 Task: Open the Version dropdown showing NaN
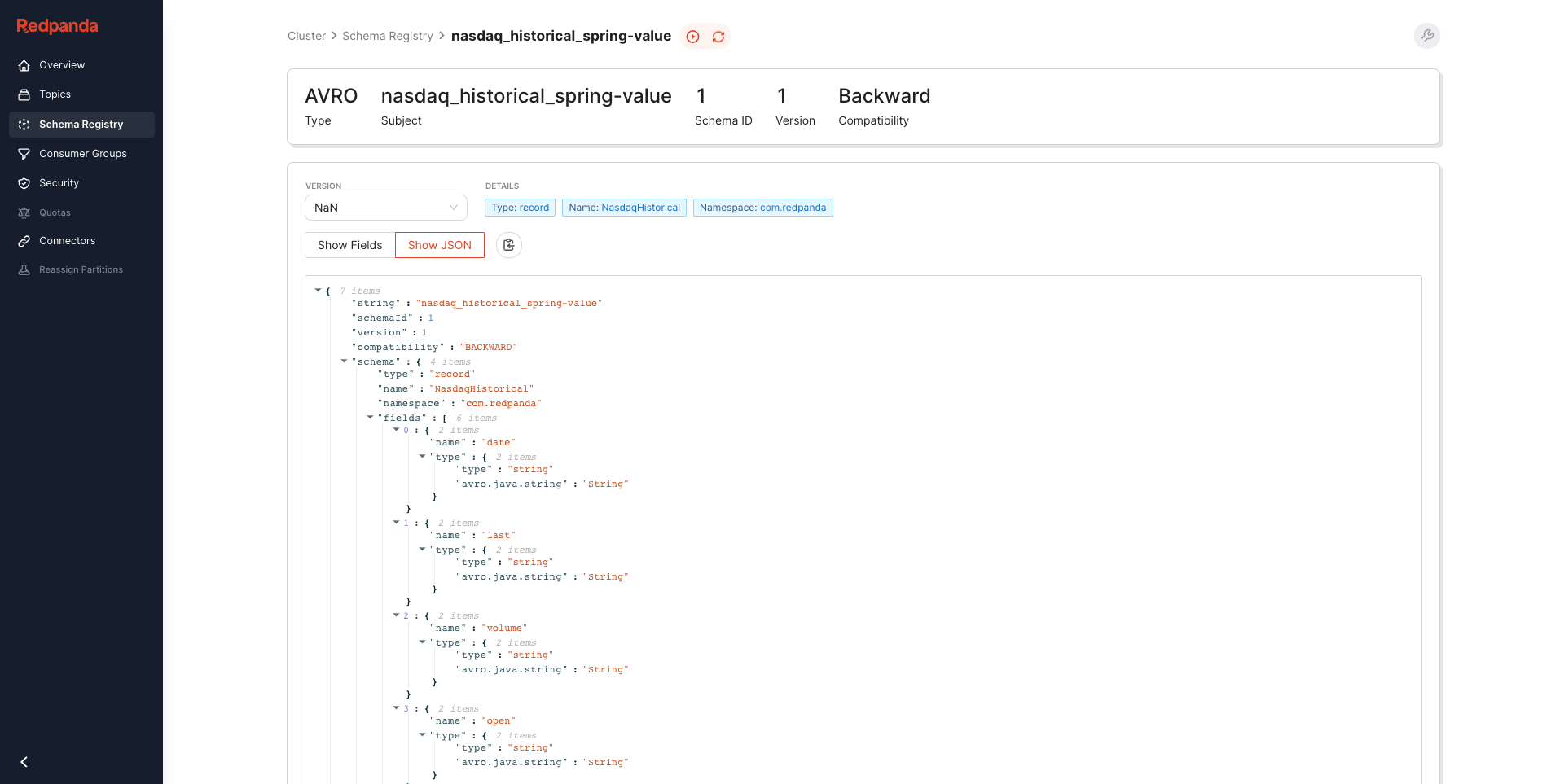tap(386, 208)
